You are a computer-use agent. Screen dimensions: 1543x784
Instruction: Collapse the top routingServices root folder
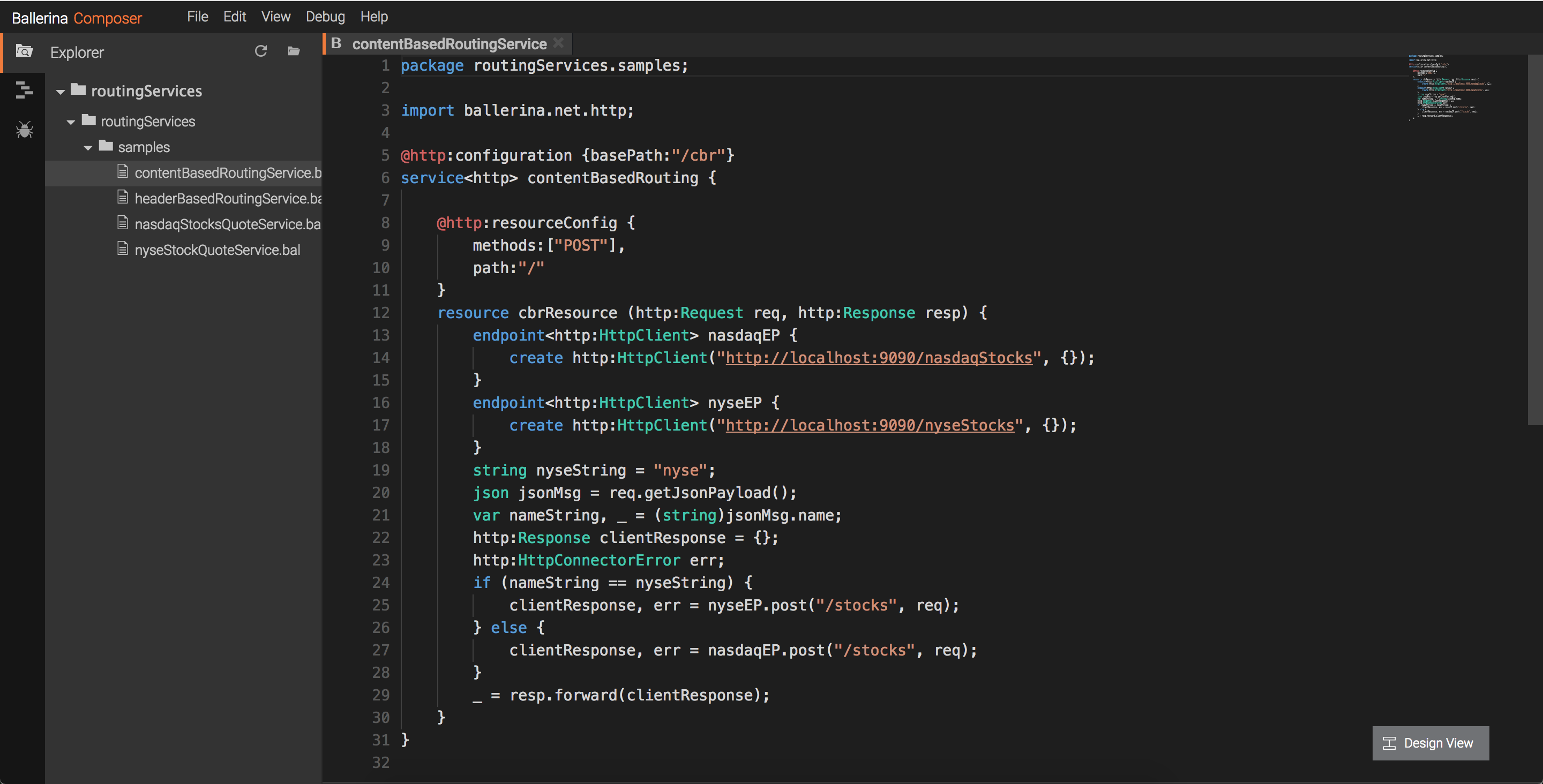pyautogui.click(x=61, y=92)
